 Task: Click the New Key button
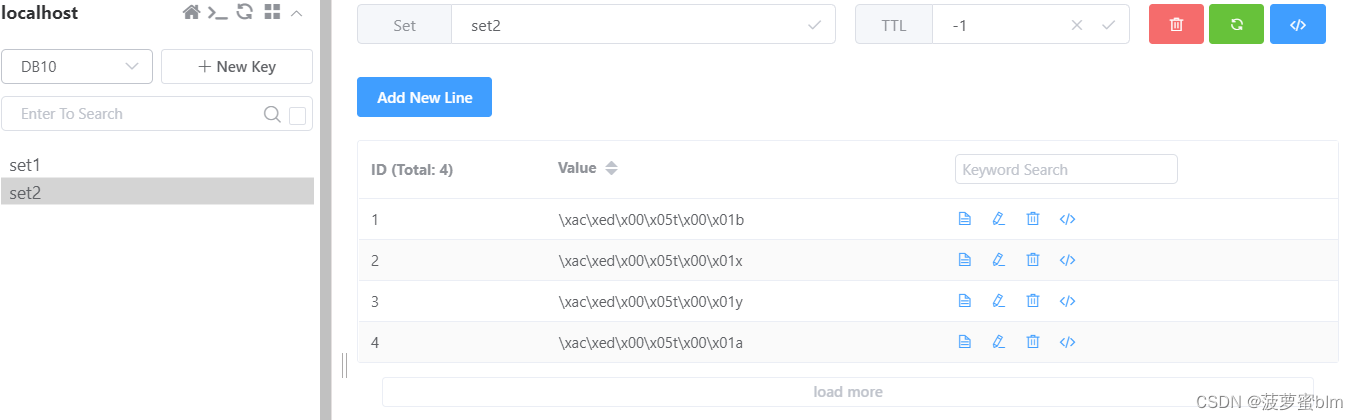(x=237, y=67)
